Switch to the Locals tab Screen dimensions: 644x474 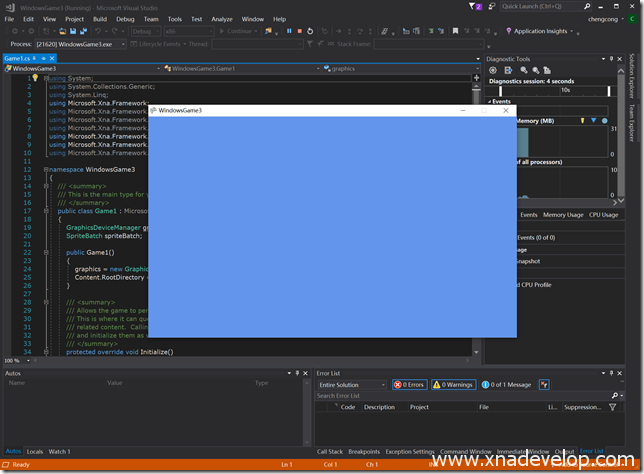coord(34,451)
